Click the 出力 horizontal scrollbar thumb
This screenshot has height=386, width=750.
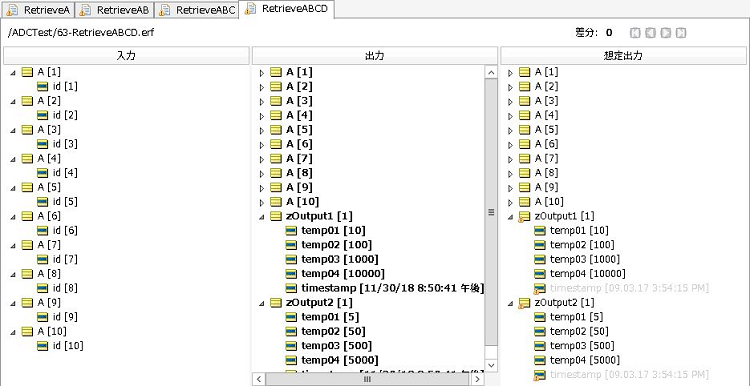[367, 379]
